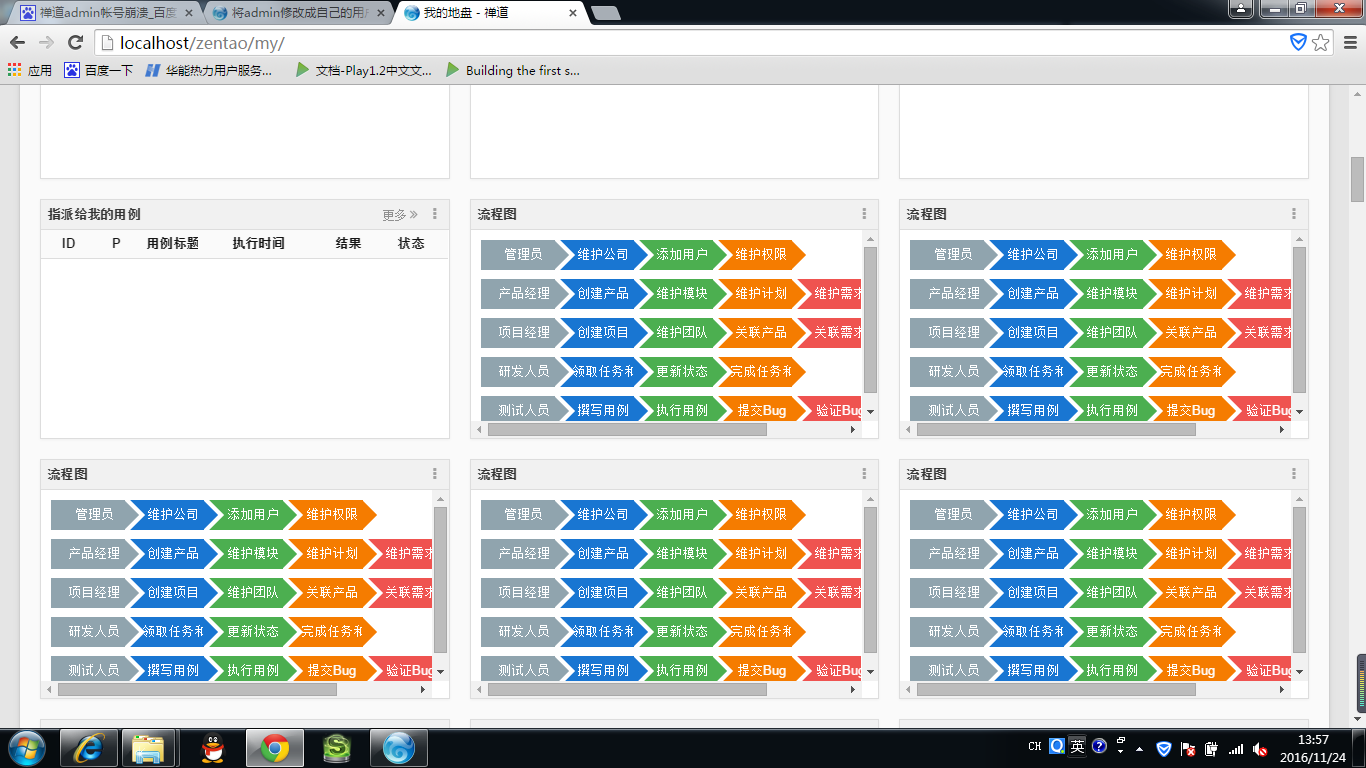
Task: Click the CH language indicator in the tray
Action: (x=1035, y=746)
